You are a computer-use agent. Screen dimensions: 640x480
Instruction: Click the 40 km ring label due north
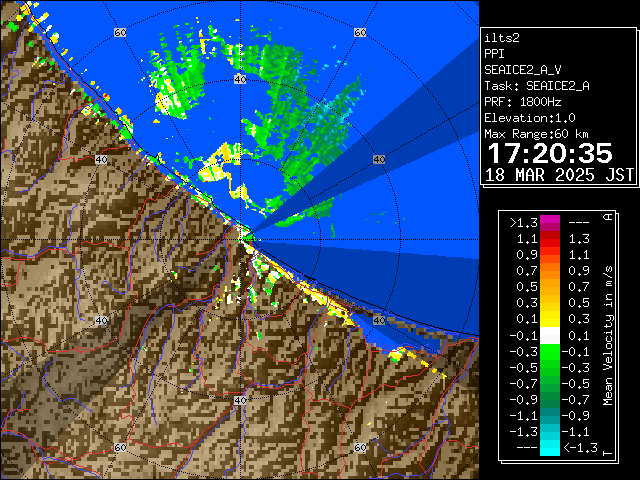coord(240,79)
